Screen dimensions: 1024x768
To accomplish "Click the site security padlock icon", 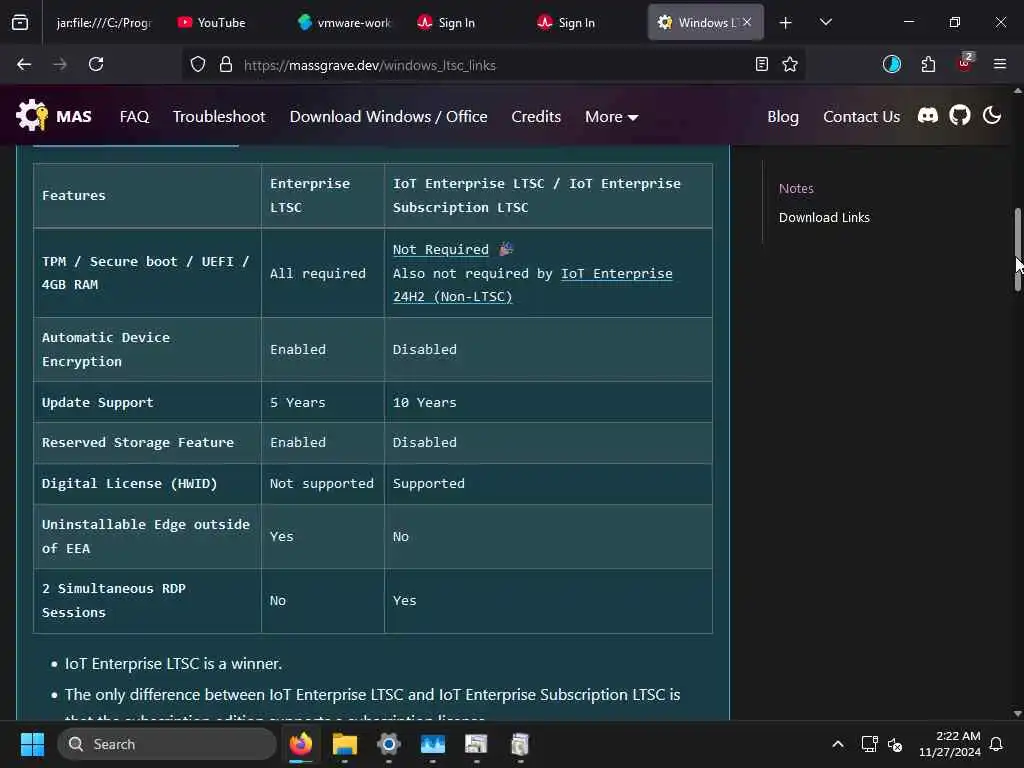I will (226, 65).
